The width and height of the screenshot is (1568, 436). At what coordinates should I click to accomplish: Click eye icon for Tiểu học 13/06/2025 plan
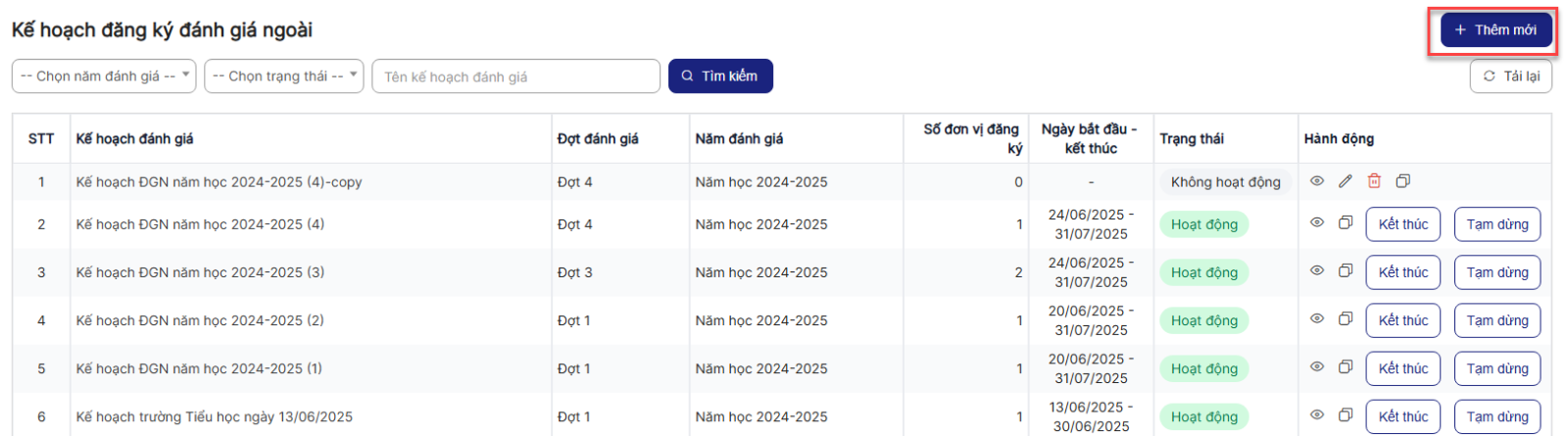coord(1317,415)
